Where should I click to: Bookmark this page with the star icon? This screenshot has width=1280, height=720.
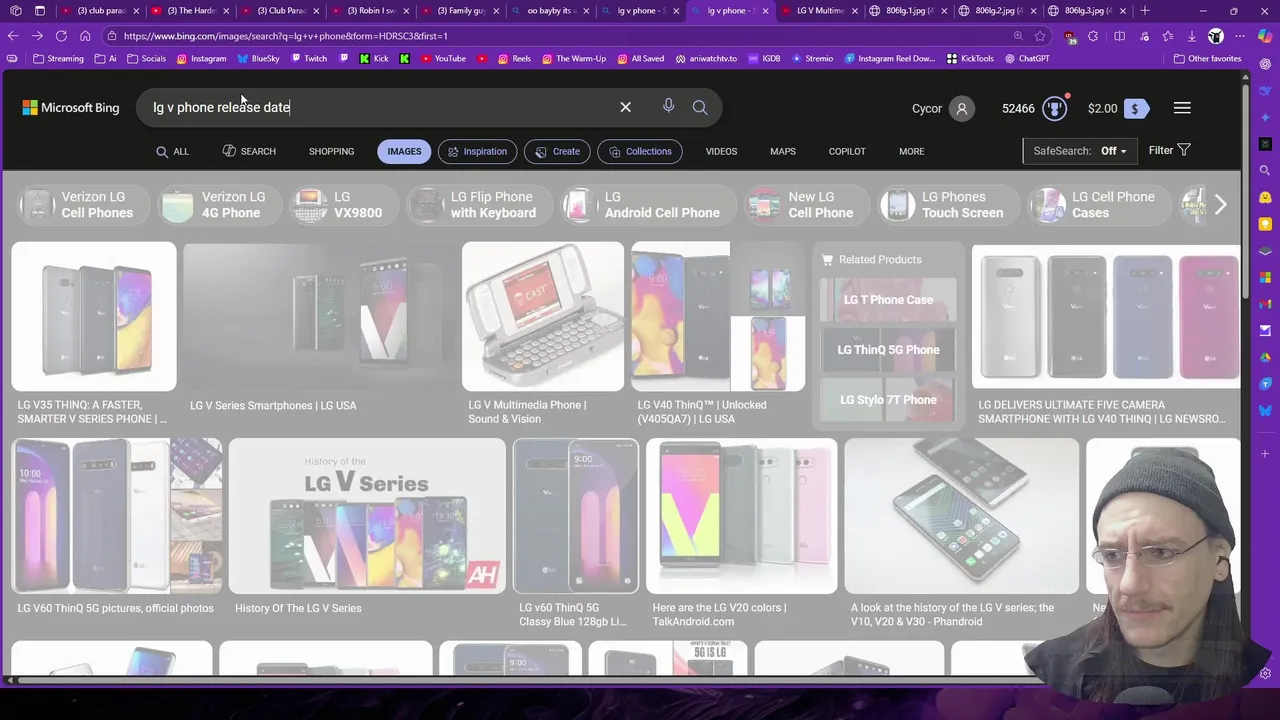(1040, 36)
